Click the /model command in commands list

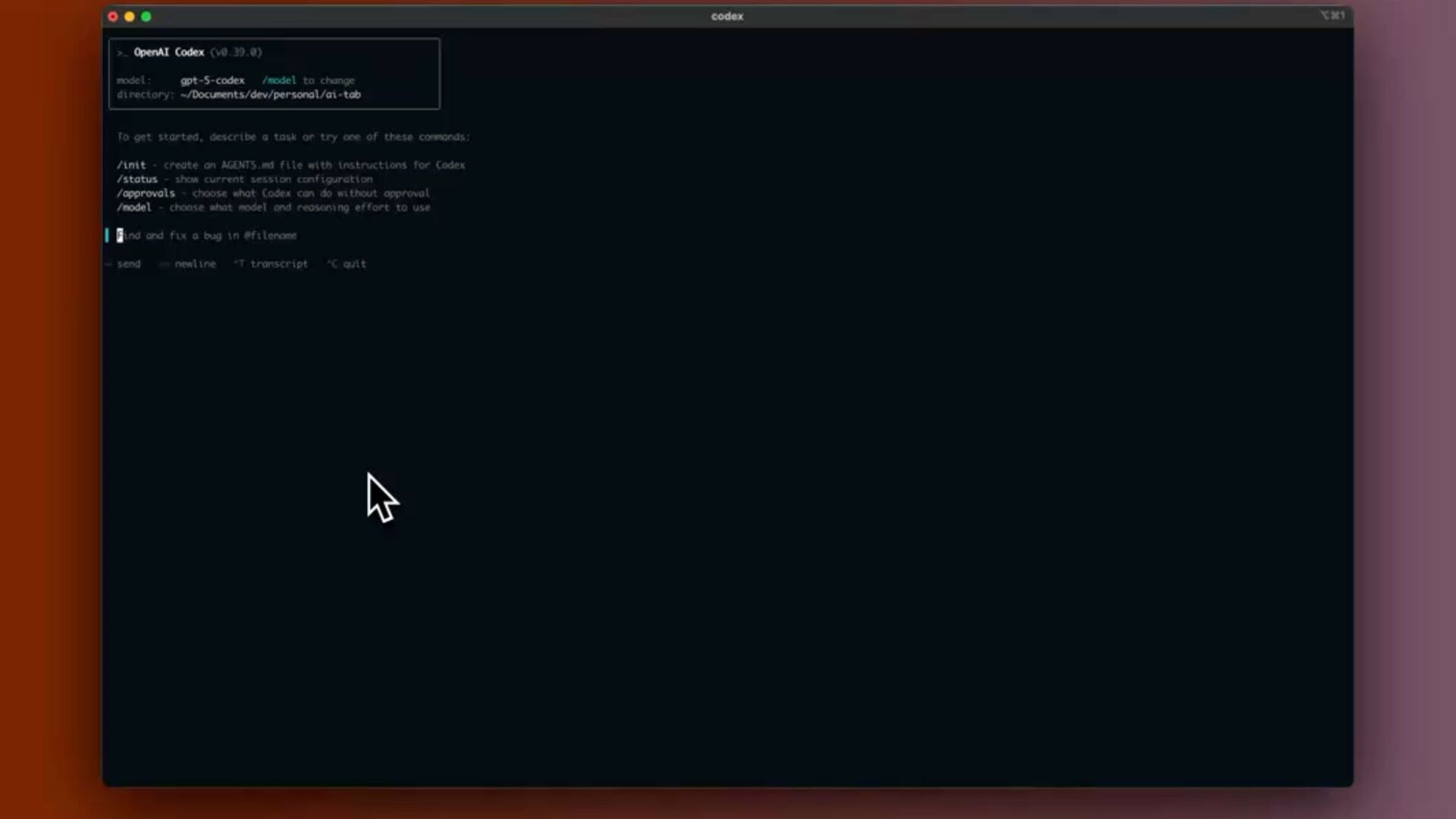[134, 207]
